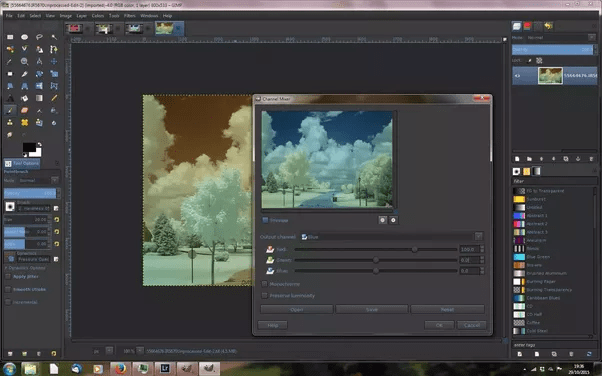The height and width of the screenshot is (376, 602).
Task: Click OK in the Channel Mixer dialog
Action: (x=439, y=325)
